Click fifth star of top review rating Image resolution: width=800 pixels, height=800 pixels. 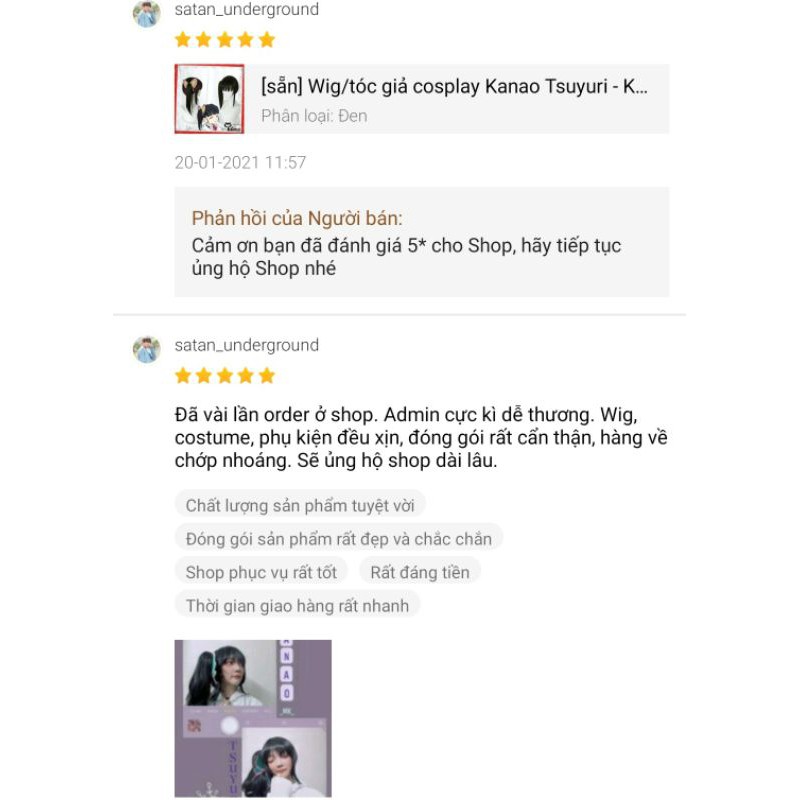tap(266, 39)
